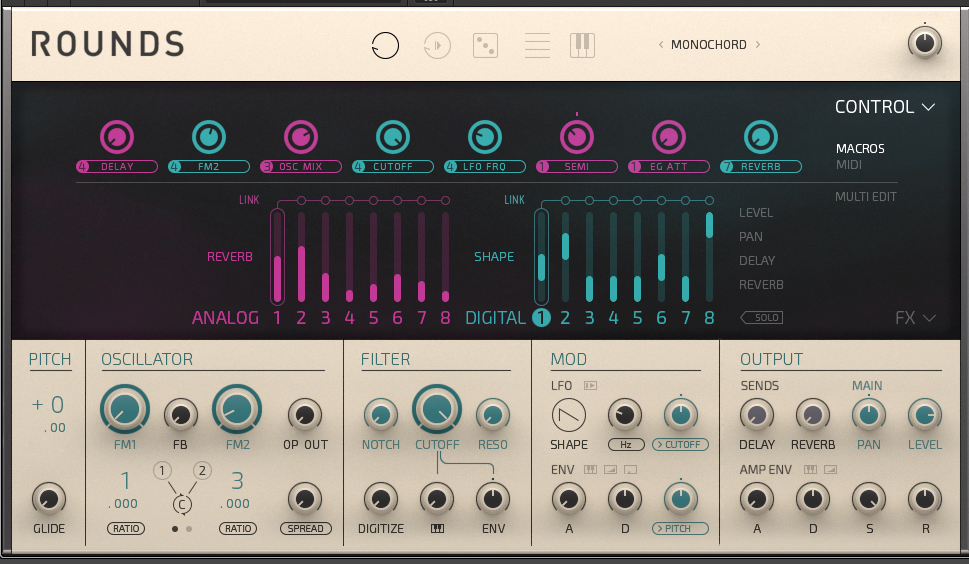Open the MONOCHORD preset name menu
969x564 pixels.
[x=709, y=44]
